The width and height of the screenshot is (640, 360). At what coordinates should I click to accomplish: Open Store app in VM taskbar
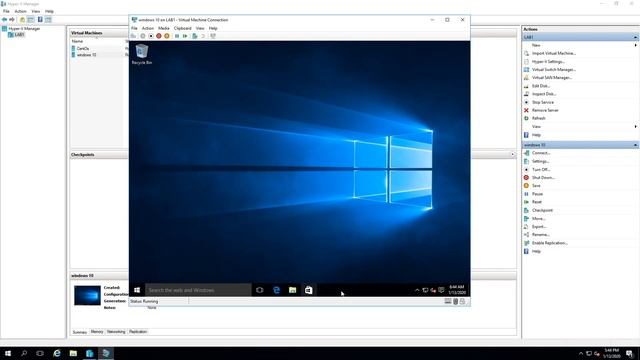pyautogui.click(x=309, y=290)
